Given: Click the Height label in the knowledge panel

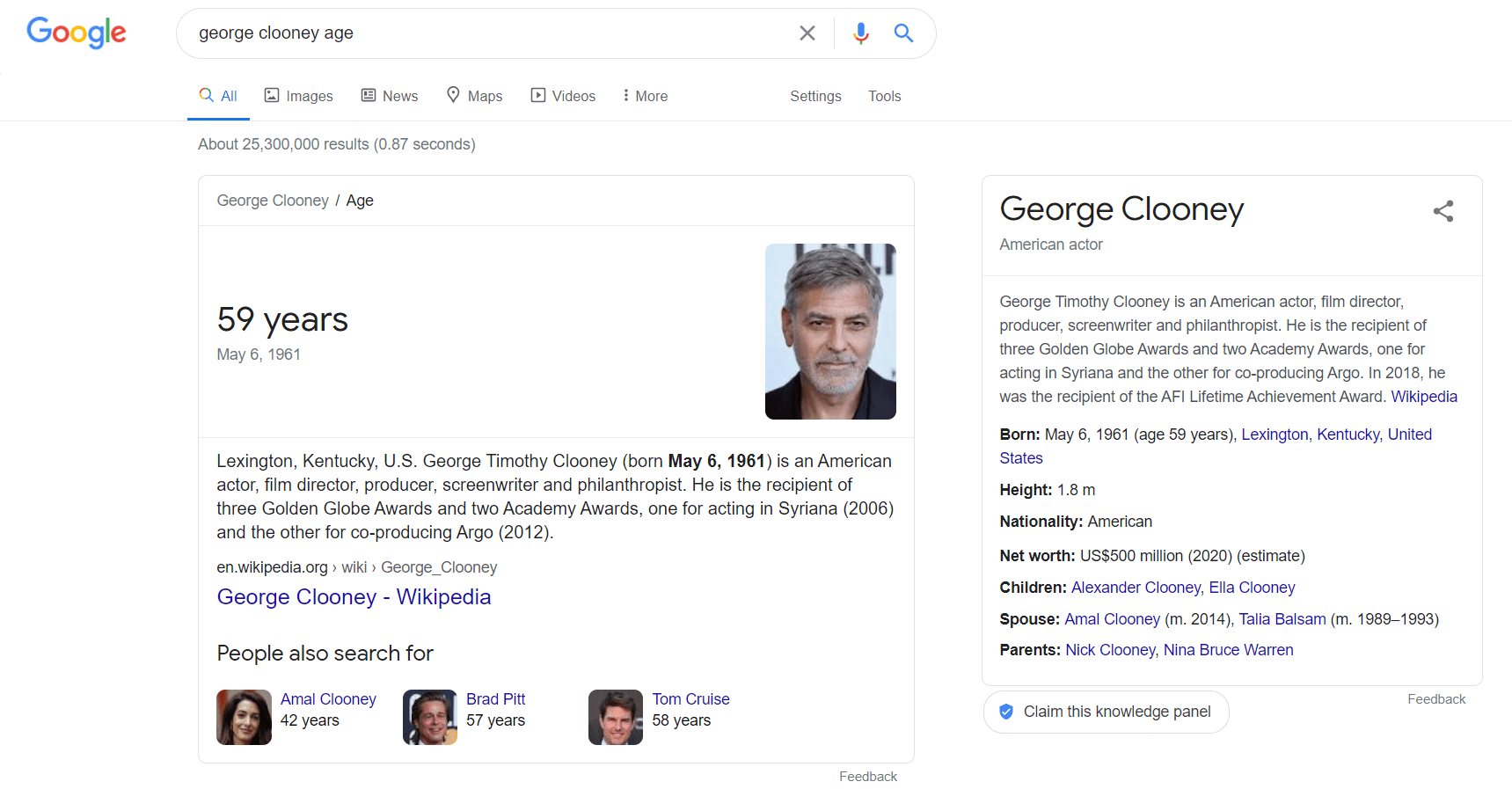Looking at the screenshot, I should pos(1026,490).
